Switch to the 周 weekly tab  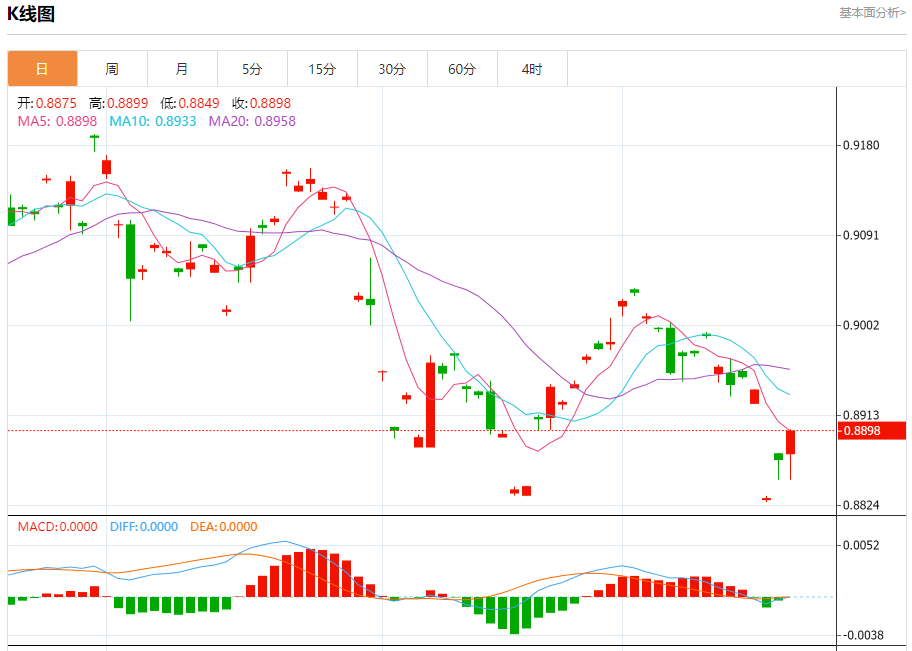112,69
